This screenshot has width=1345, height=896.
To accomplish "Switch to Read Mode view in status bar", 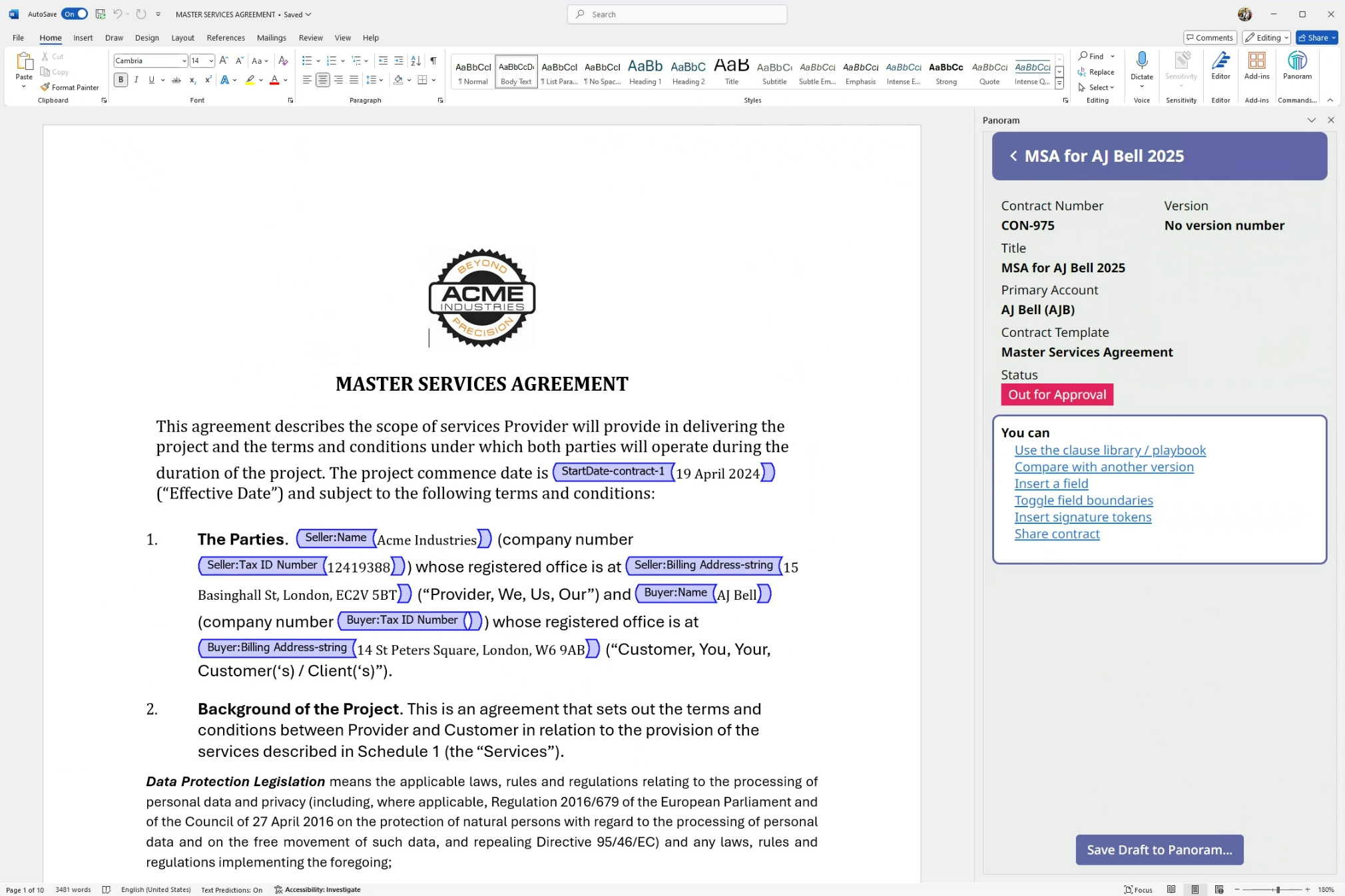I will pos(1171,889).
